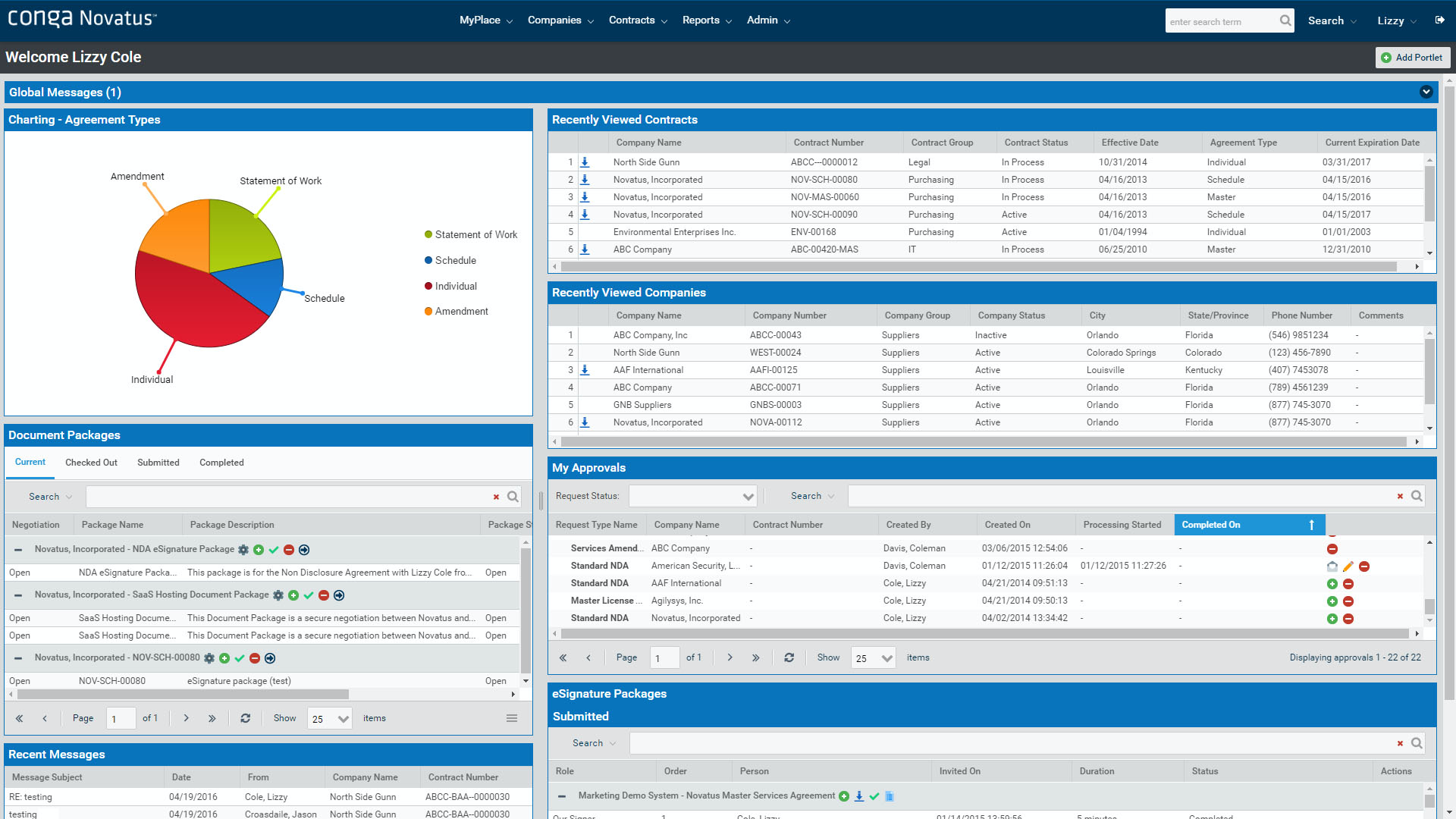Viewport: 1456px width, 819px height.
Task: Click download icon for ABC-00420-MAS contract row
Action: coord(585,249)
